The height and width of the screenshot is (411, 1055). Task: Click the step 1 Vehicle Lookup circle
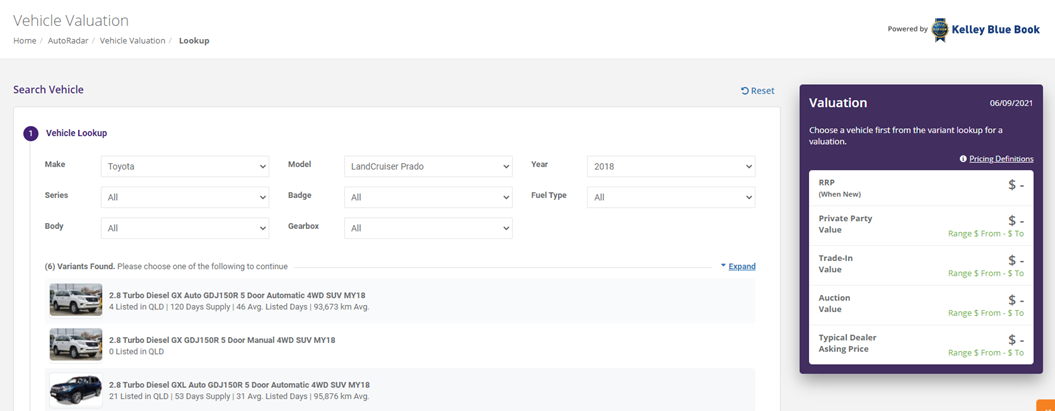tap(31, 133)
